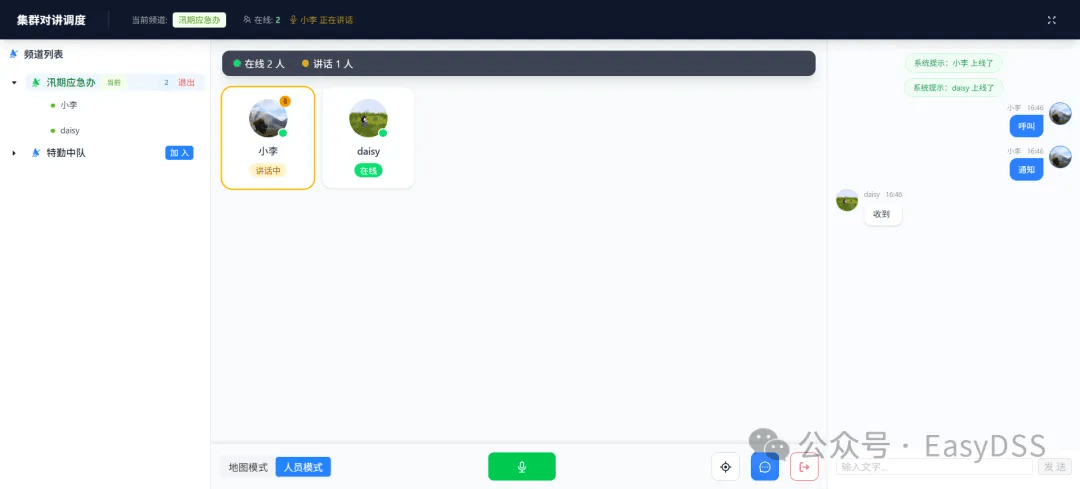Screen dimensions: 1080x489
Task: Toggle the blue chat panel icon
Action: click(765, 467)
